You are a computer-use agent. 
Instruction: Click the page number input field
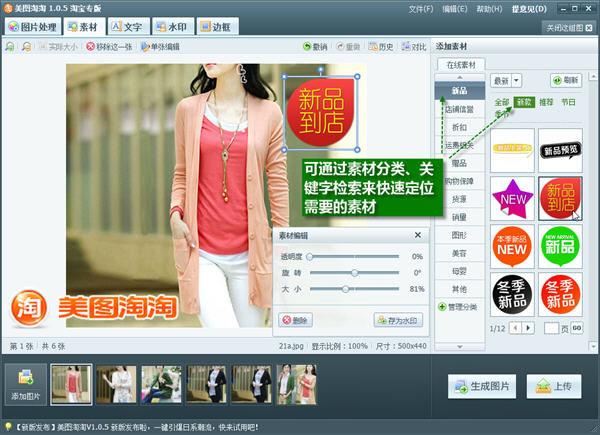coord(551,328)
